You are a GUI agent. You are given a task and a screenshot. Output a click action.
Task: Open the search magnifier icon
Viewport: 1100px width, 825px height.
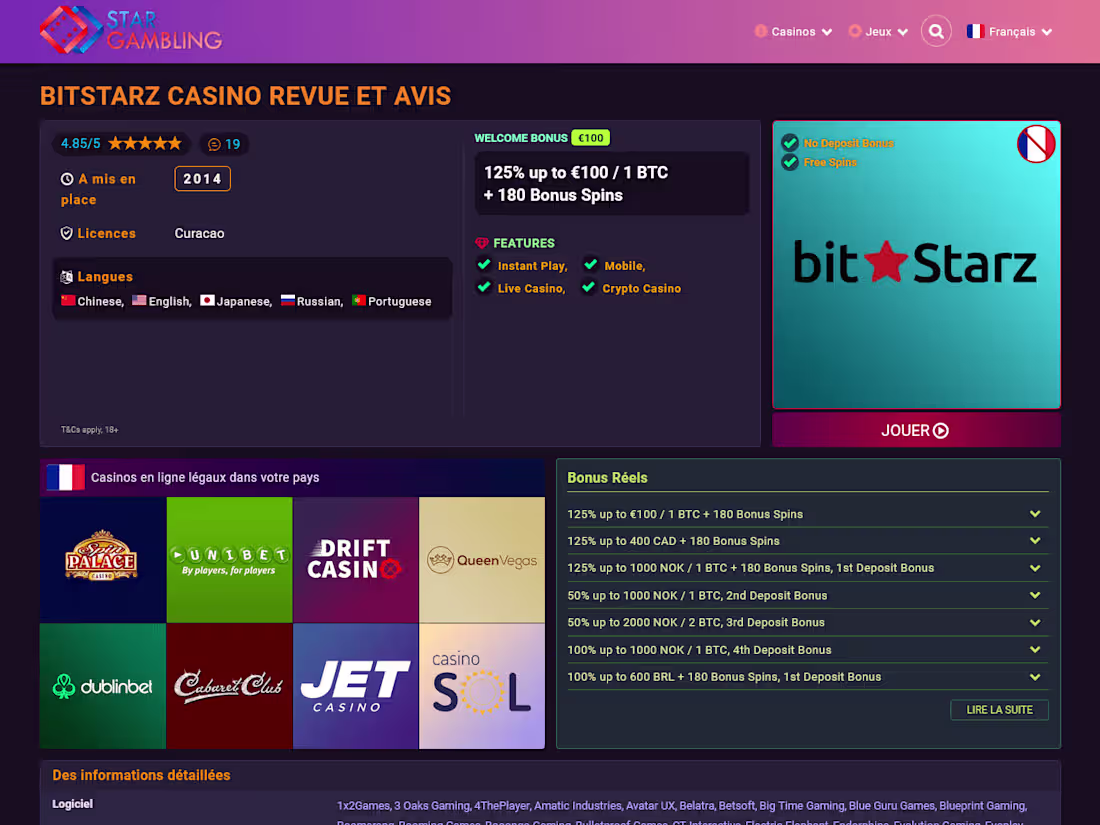pos(936,31)
